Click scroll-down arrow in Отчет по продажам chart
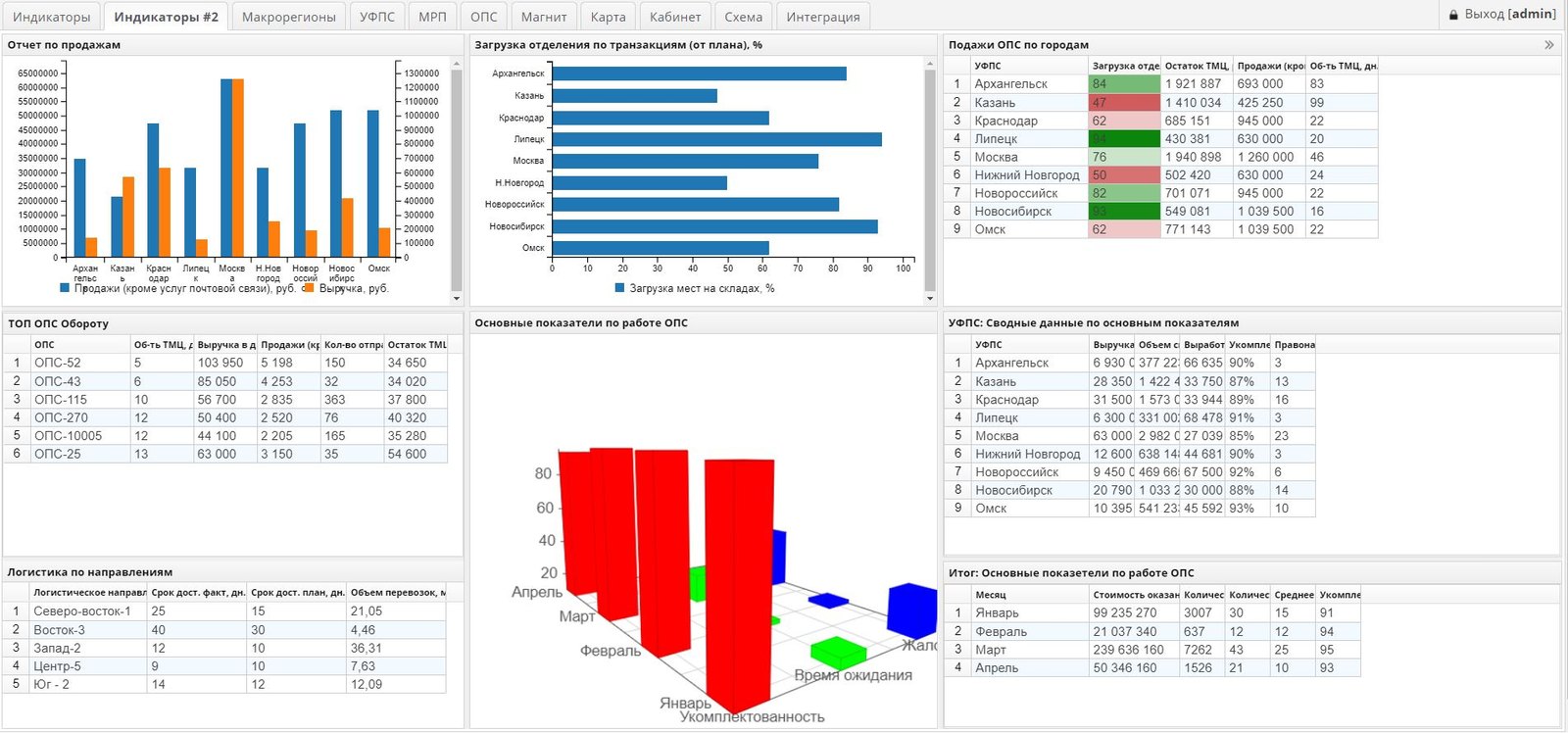1568x733 pixels. (457, 298)
